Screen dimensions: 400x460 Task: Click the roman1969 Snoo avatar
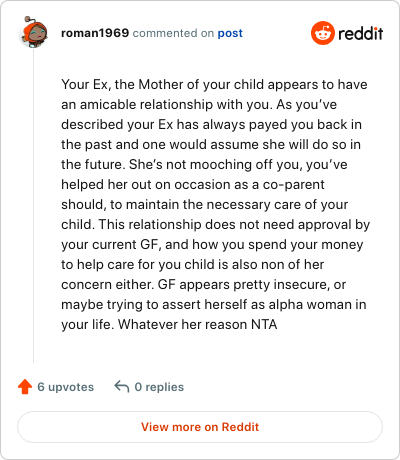[x=34, y=33]
